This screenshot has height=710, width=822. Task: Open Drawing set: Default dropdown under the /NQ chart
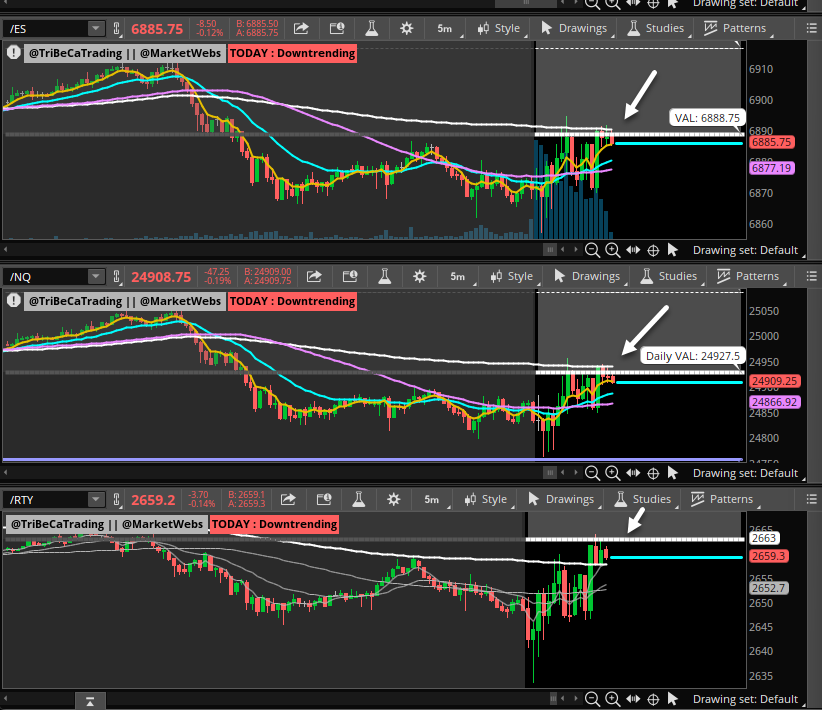point(747,473)
